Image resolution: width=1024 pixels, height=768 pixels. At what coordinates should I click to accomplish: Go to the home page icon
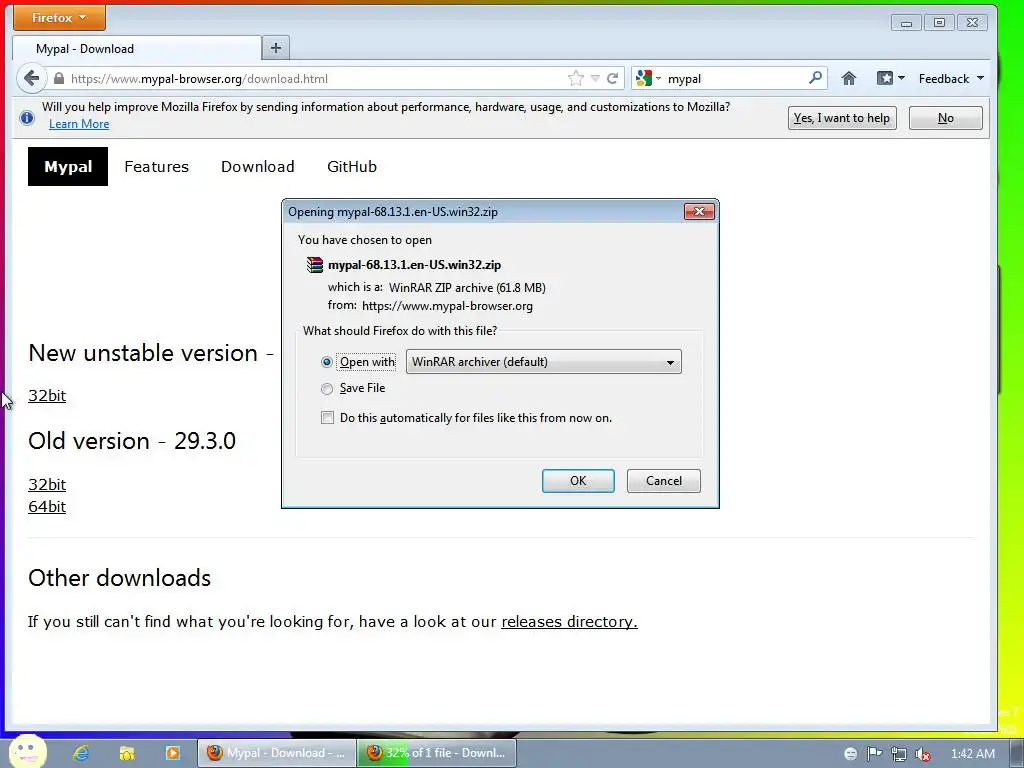848,78
